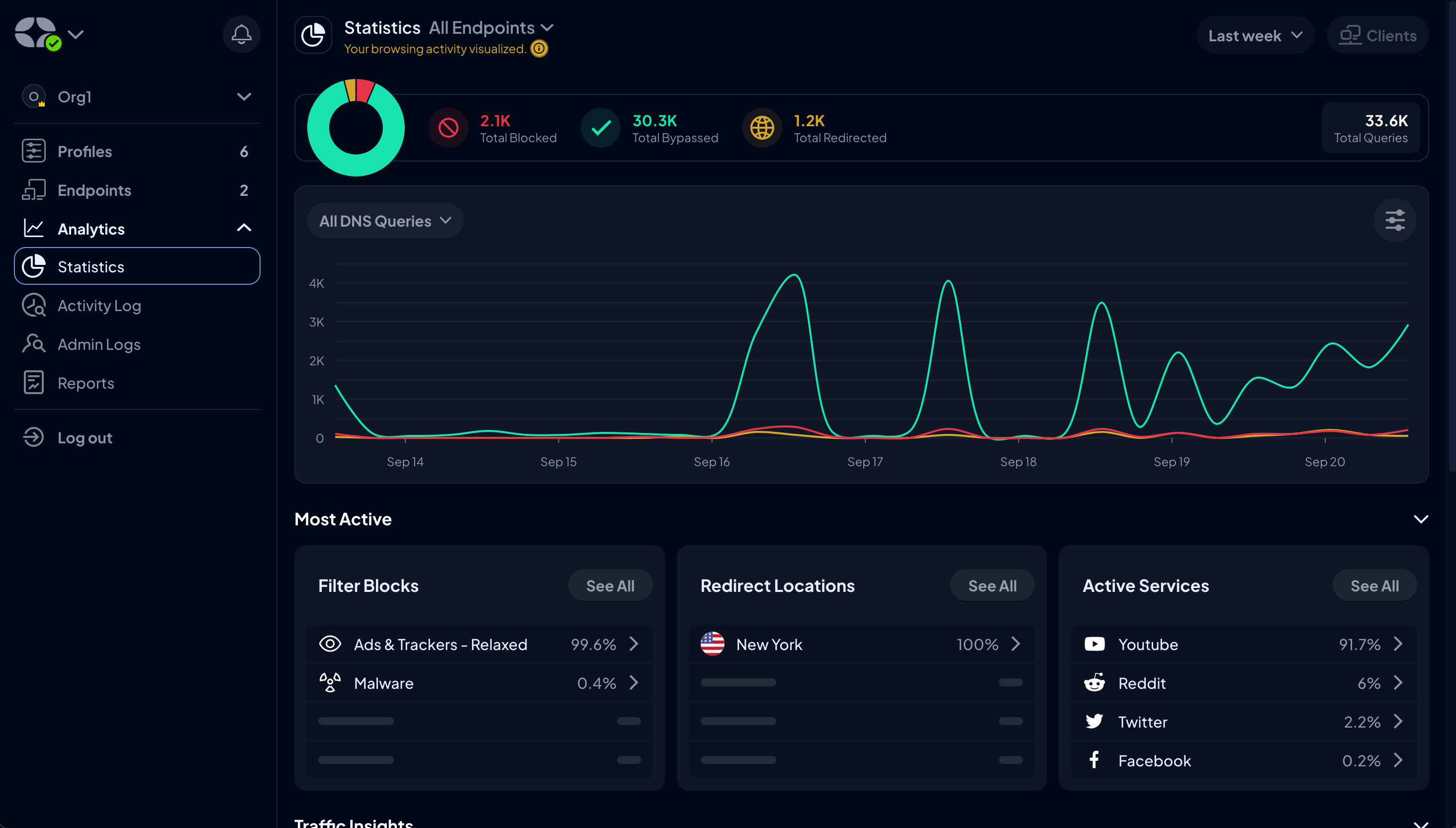Click the Endpoints icon in sidebar
The width and height of the screenshot is (1456, 828).
(34, 189)
